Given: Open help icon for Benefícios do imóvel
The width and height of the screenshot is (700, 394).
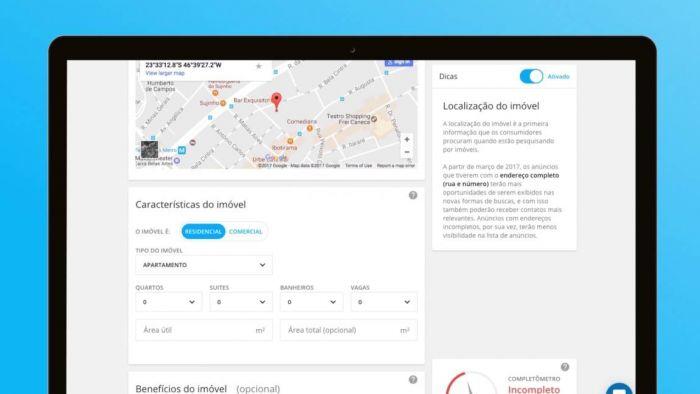Looking at the screenshot, I should [x=413, y=379].
